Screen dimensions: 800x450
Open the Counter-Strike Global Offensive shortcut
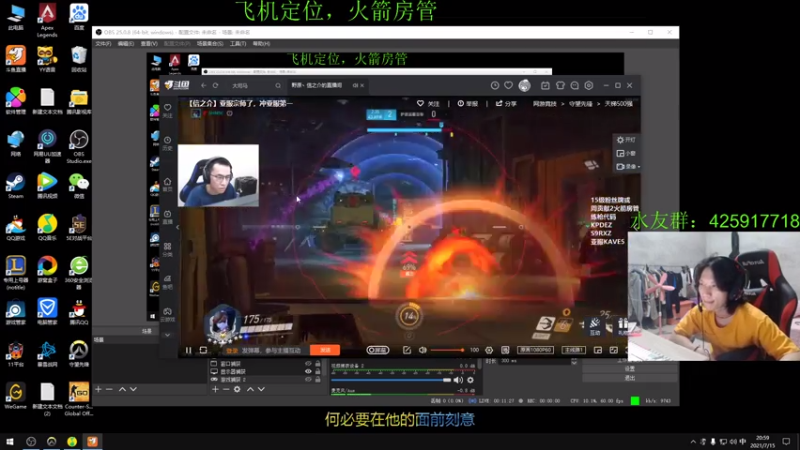(x=79, y=399)
